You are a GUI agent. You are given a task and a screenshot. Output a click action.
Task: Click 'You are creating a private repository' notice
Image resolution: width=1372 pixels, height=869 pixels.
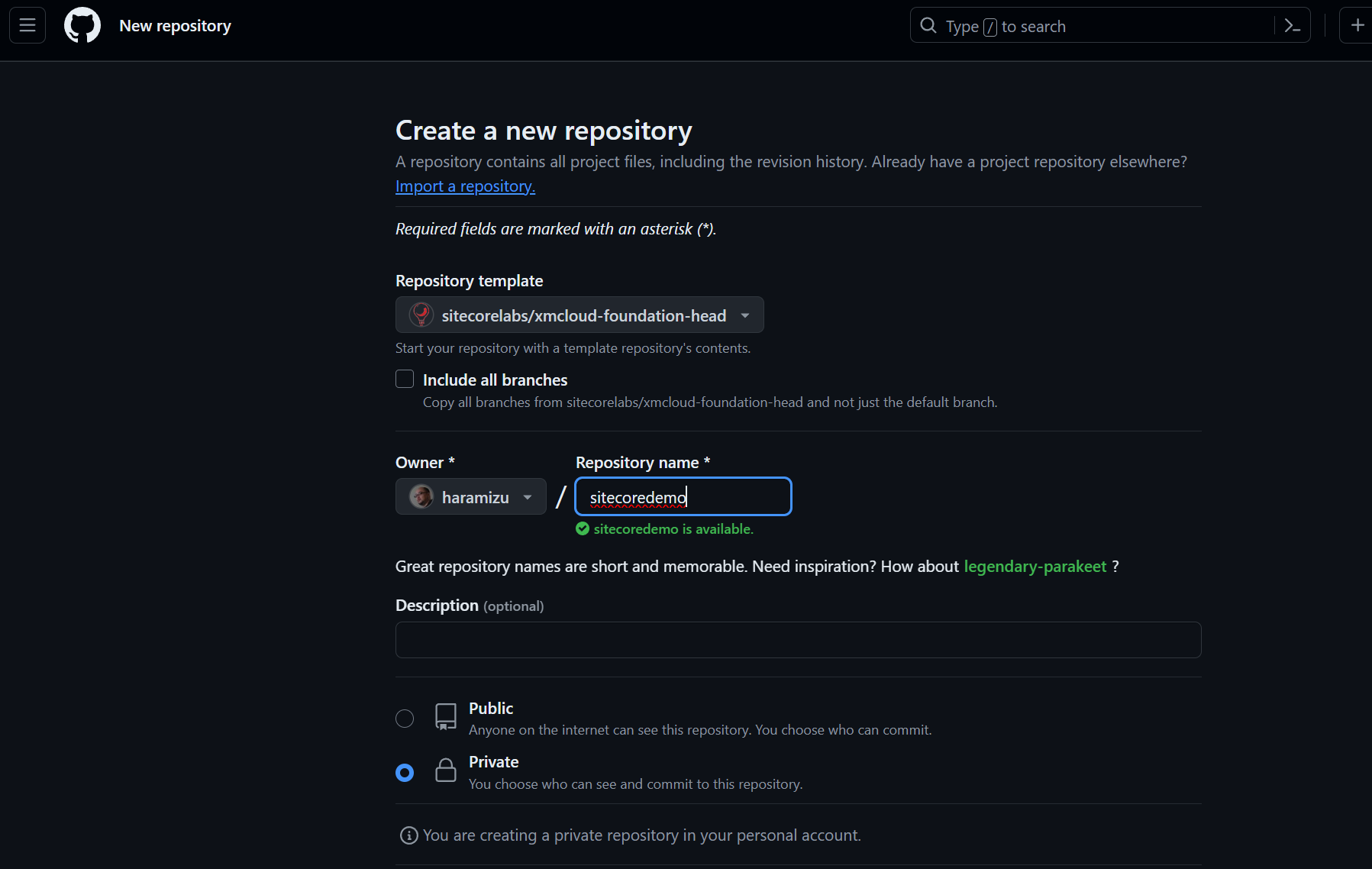tap(642, 835)
